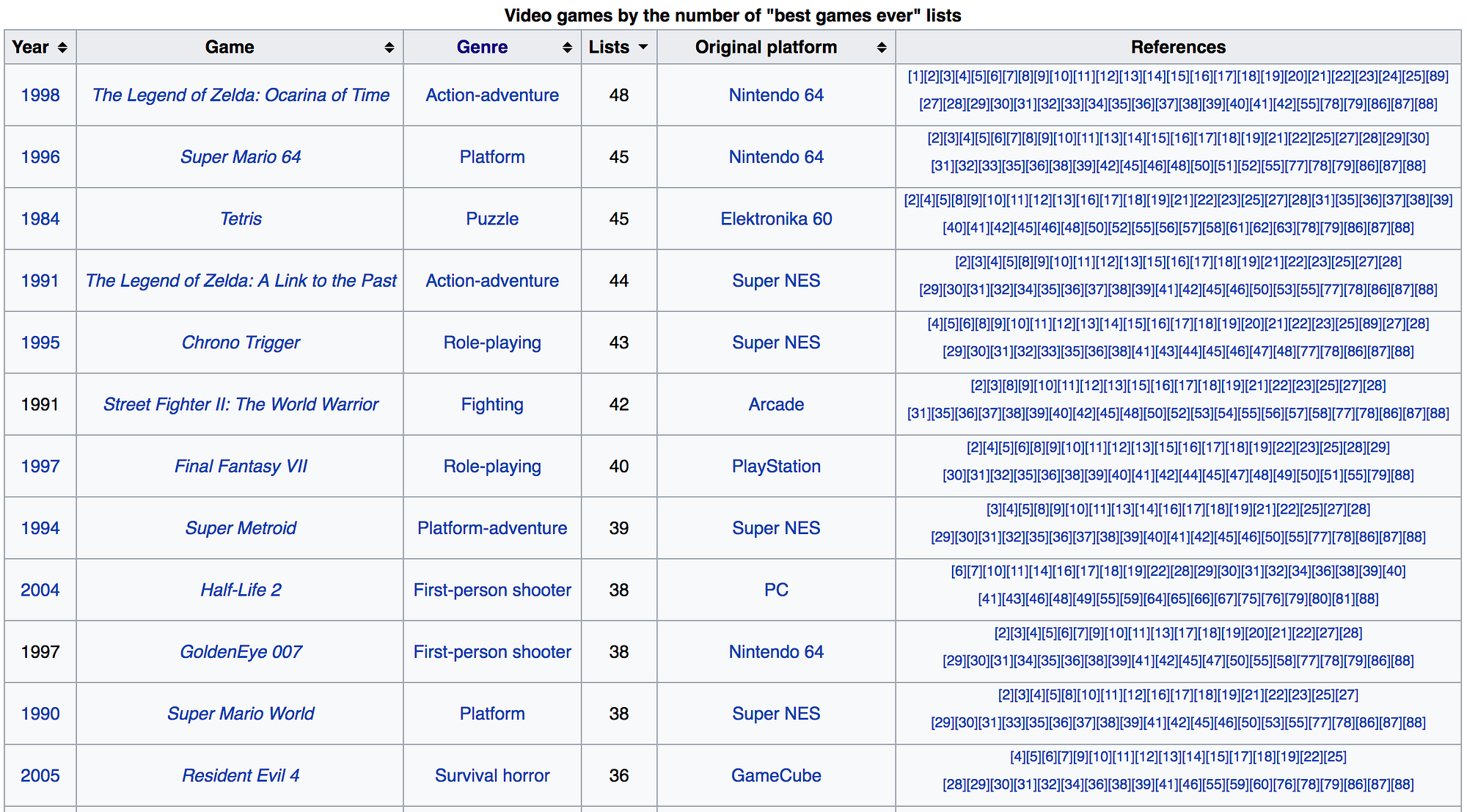Click the Half-Life 2 game link
The width and height of the screenshot is (1467, 812).
point(241,590)
